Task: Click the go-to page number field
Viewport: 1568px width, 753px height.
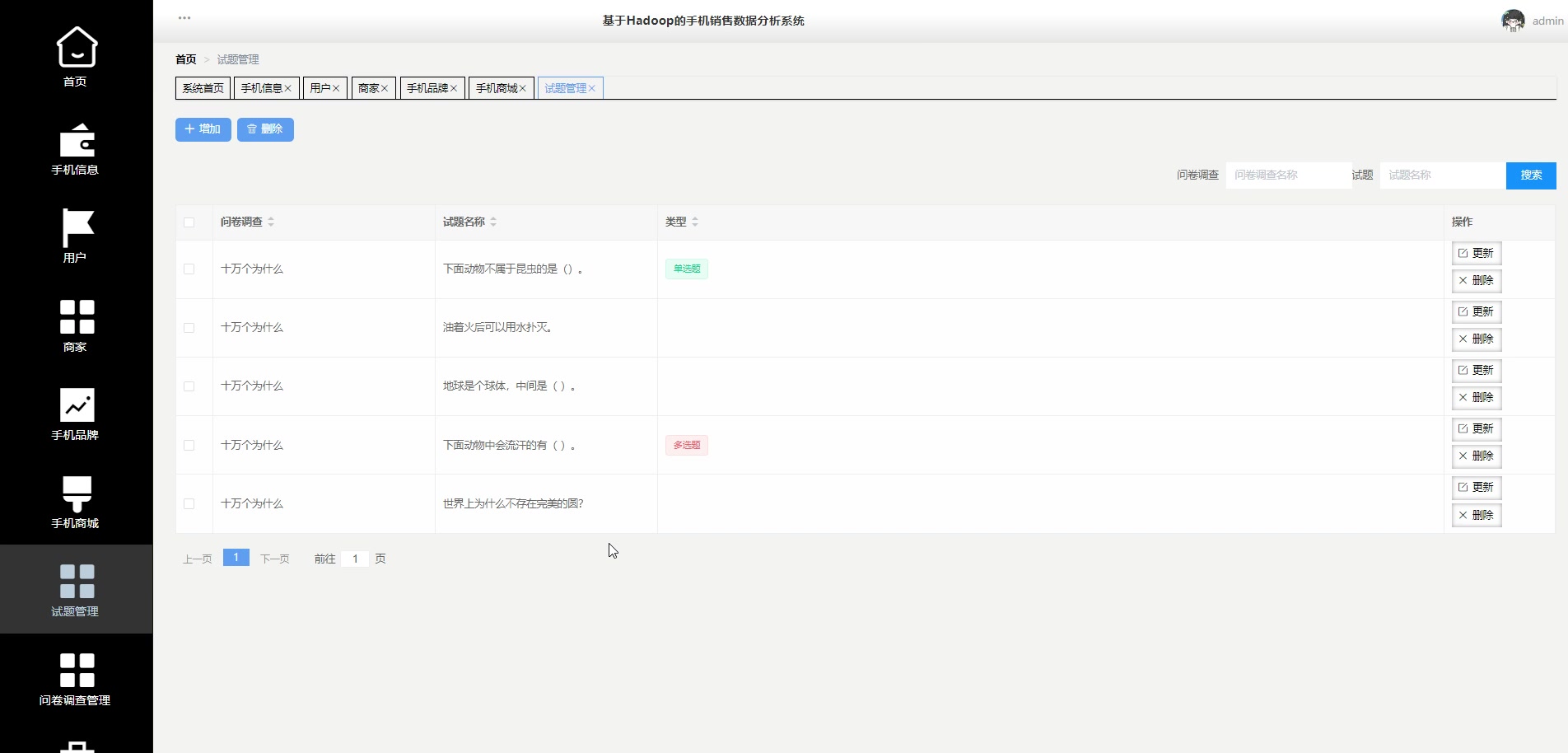Action: [x=355, y=559]
